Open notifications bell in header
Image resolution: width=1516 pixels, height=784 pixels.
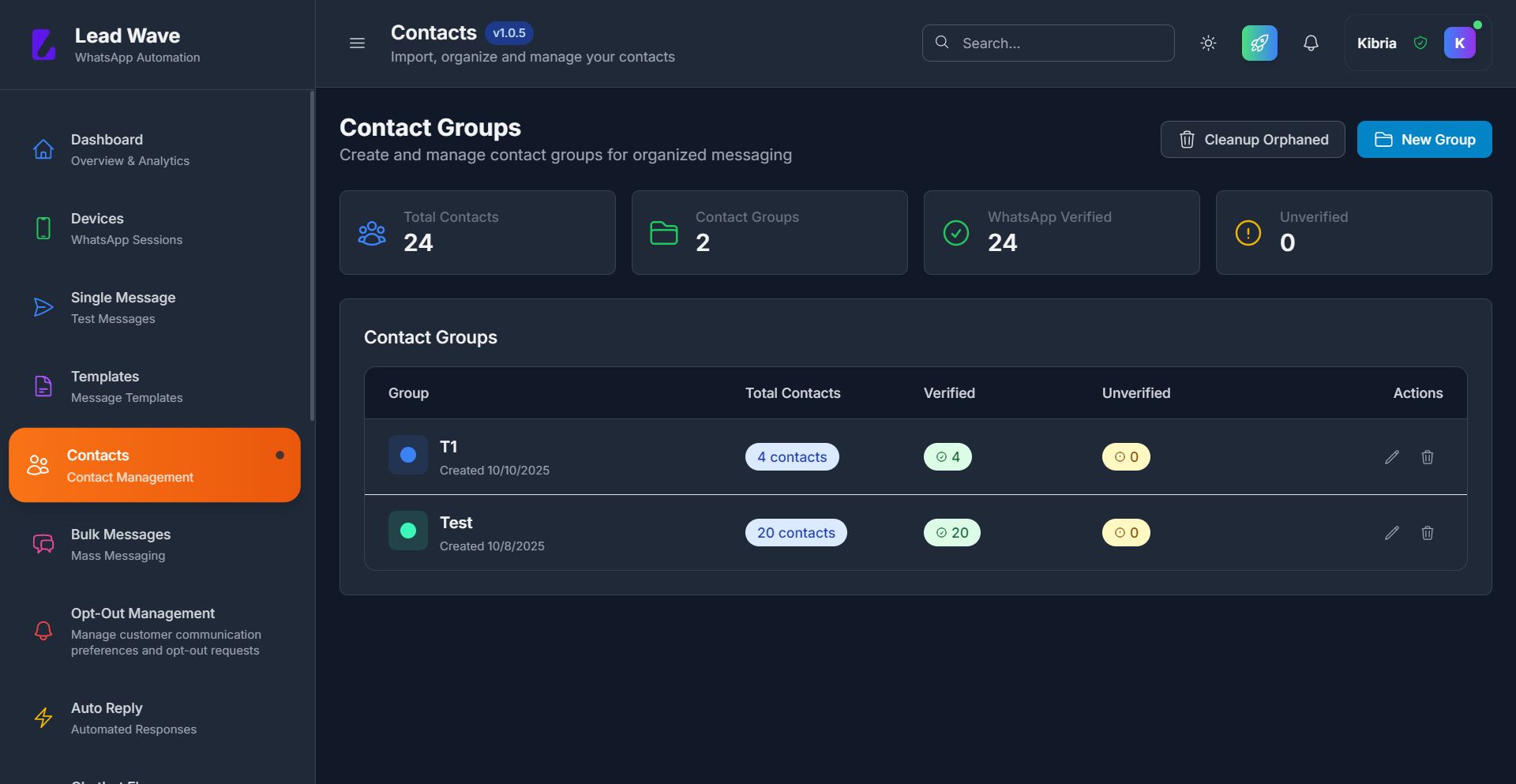[x=1311, y=43]
